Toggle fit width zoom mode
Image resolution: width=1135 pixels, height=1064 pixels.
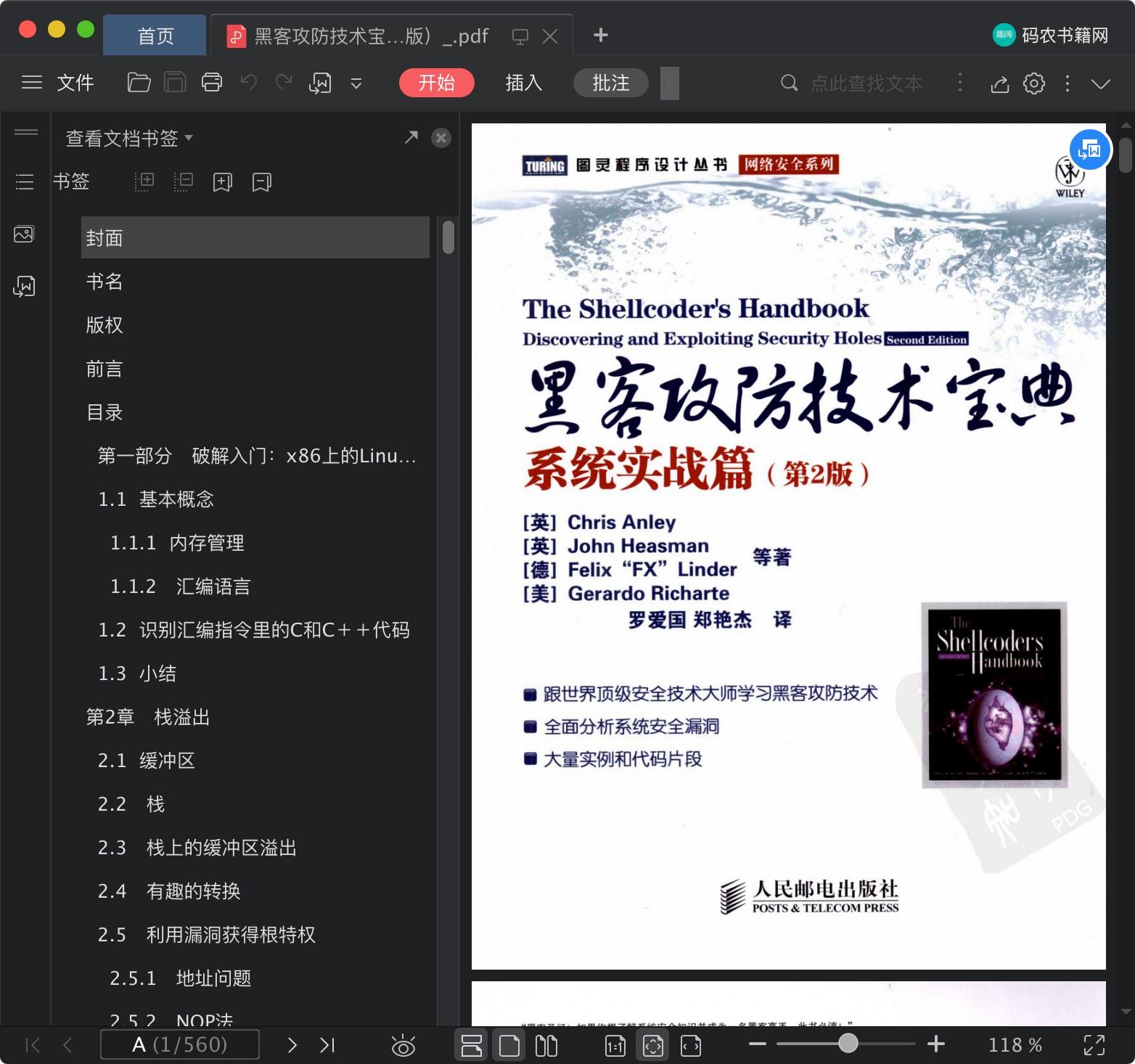[691, 1045]
